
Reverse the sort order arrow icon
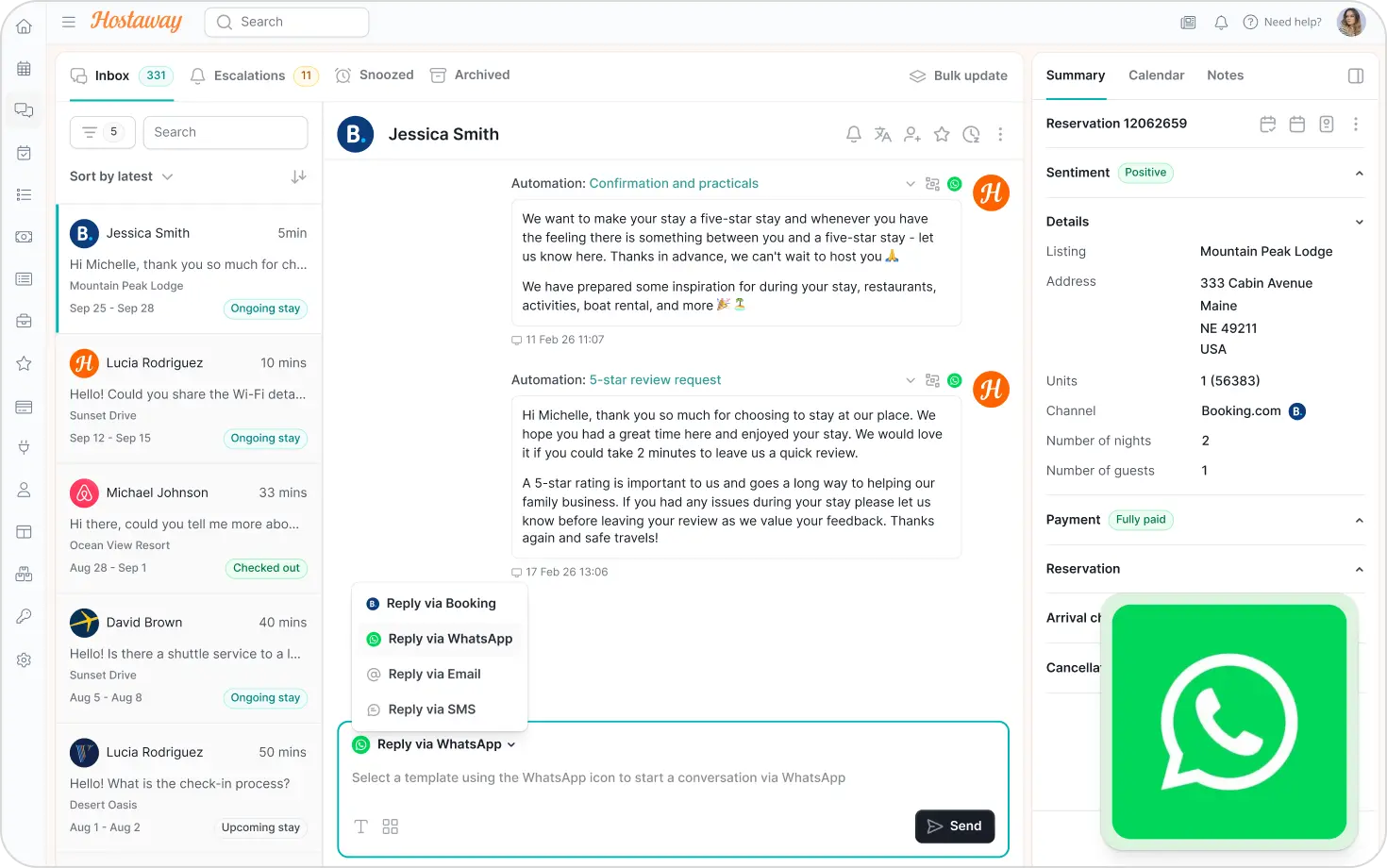click(x=299, y=176)
